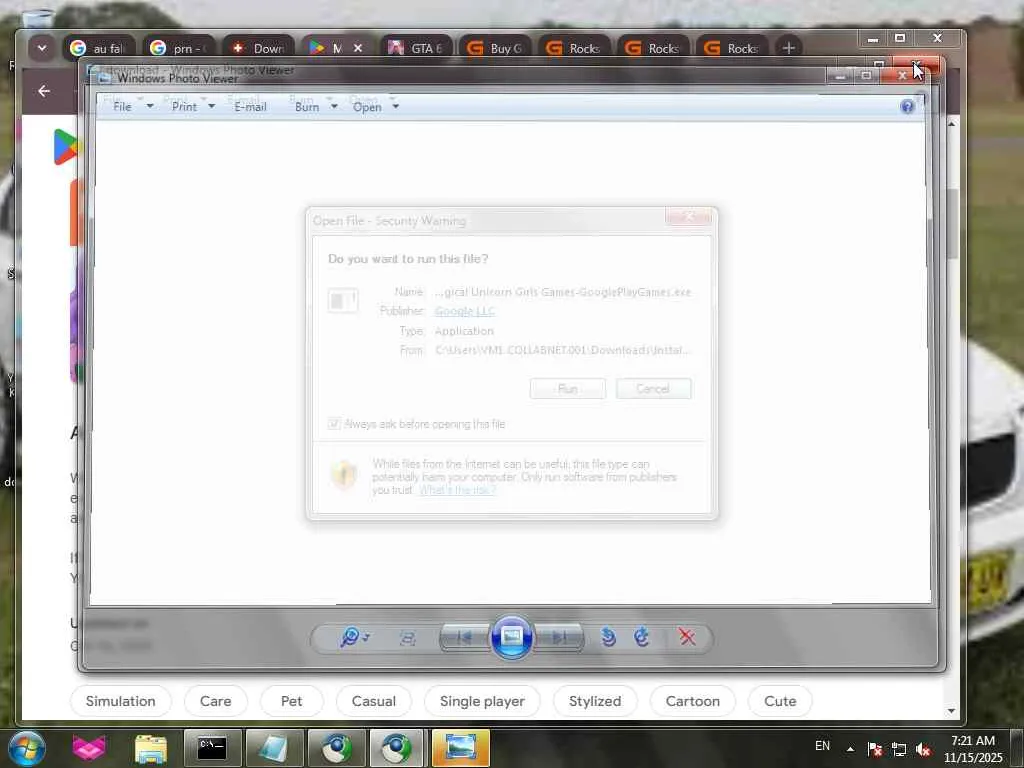Screen dimensions: 1024x768
Task: Show hidden system tray icons
Action: point(850,749)
